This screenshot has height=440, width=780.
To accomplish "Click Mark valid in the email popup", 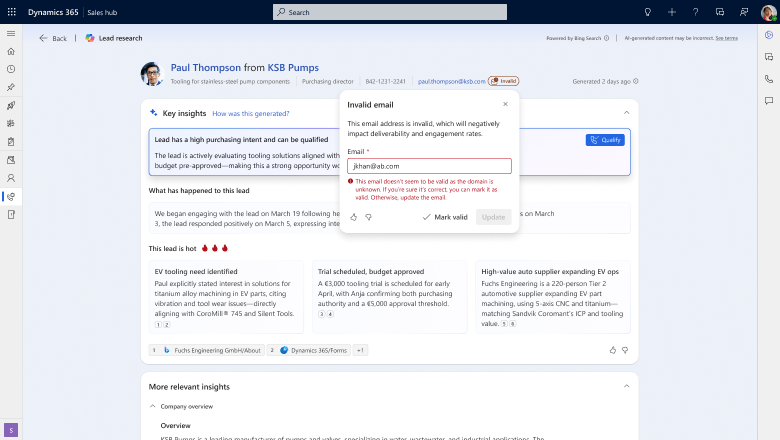I will 445,217.
